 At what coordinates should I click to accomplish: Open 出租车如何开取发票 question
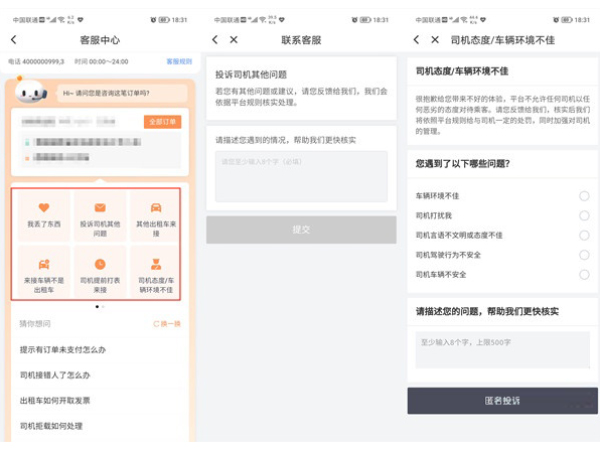coord(56,400)
